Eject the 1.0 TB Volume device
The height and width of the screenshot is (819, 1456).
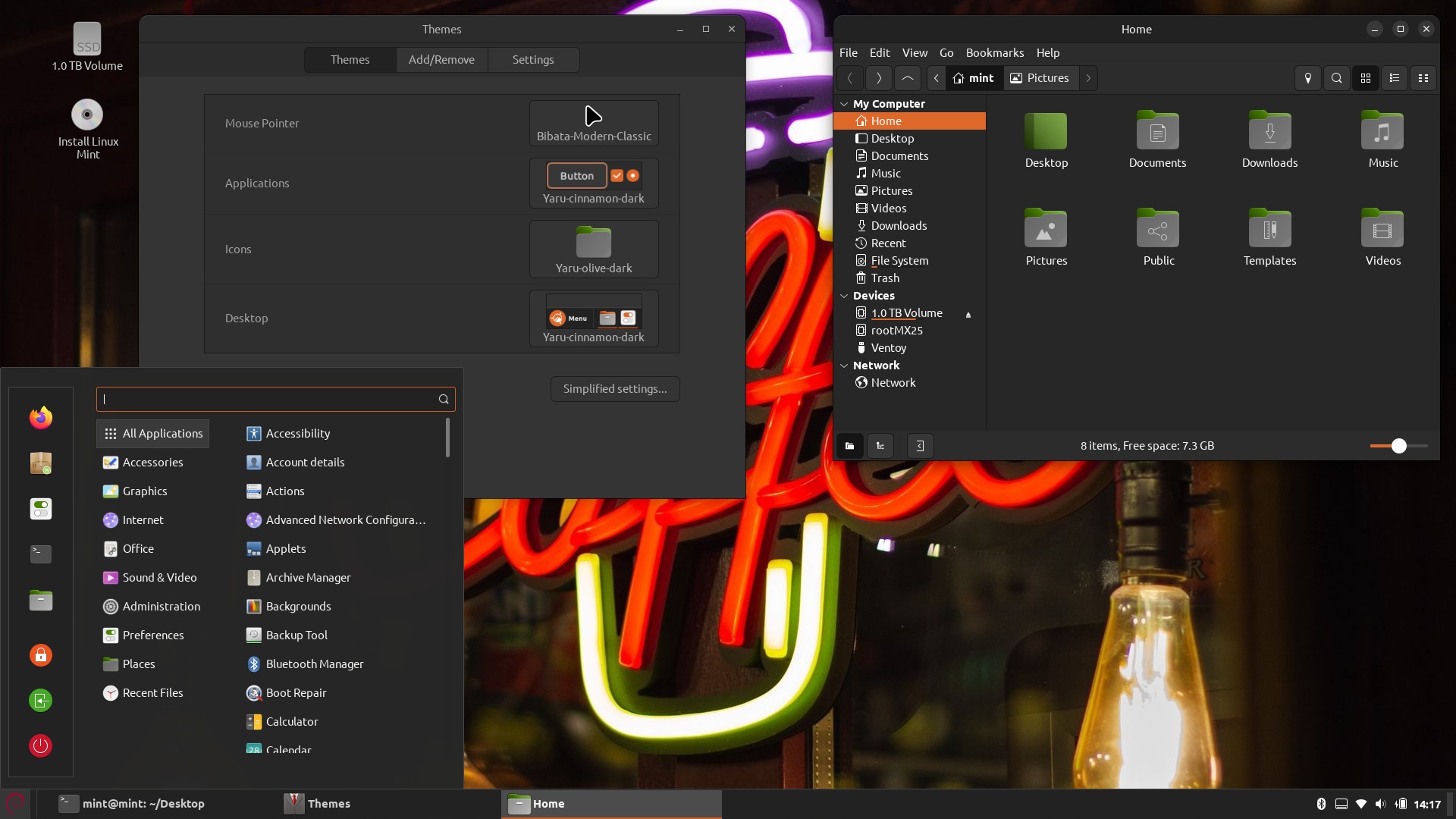coord(968,314)
